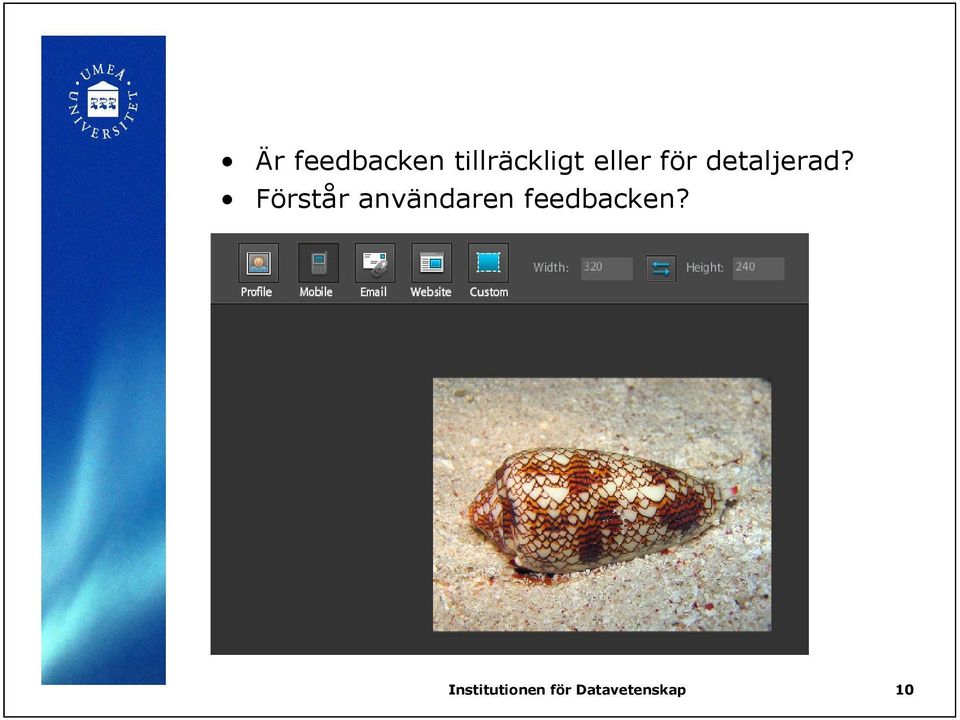The image size is (960, 720).
Task: Click the Height input field showing 240
Action: coord(759,268)
